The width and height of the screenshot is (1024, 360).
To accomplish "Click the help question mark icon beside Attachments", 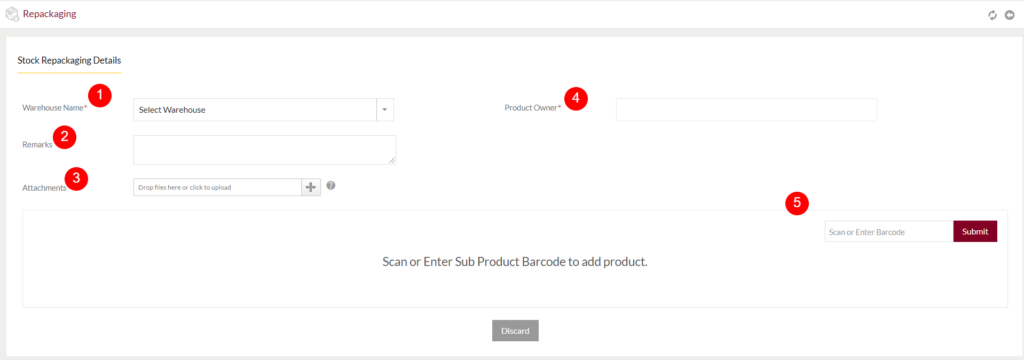I will (x=331, y=186).
